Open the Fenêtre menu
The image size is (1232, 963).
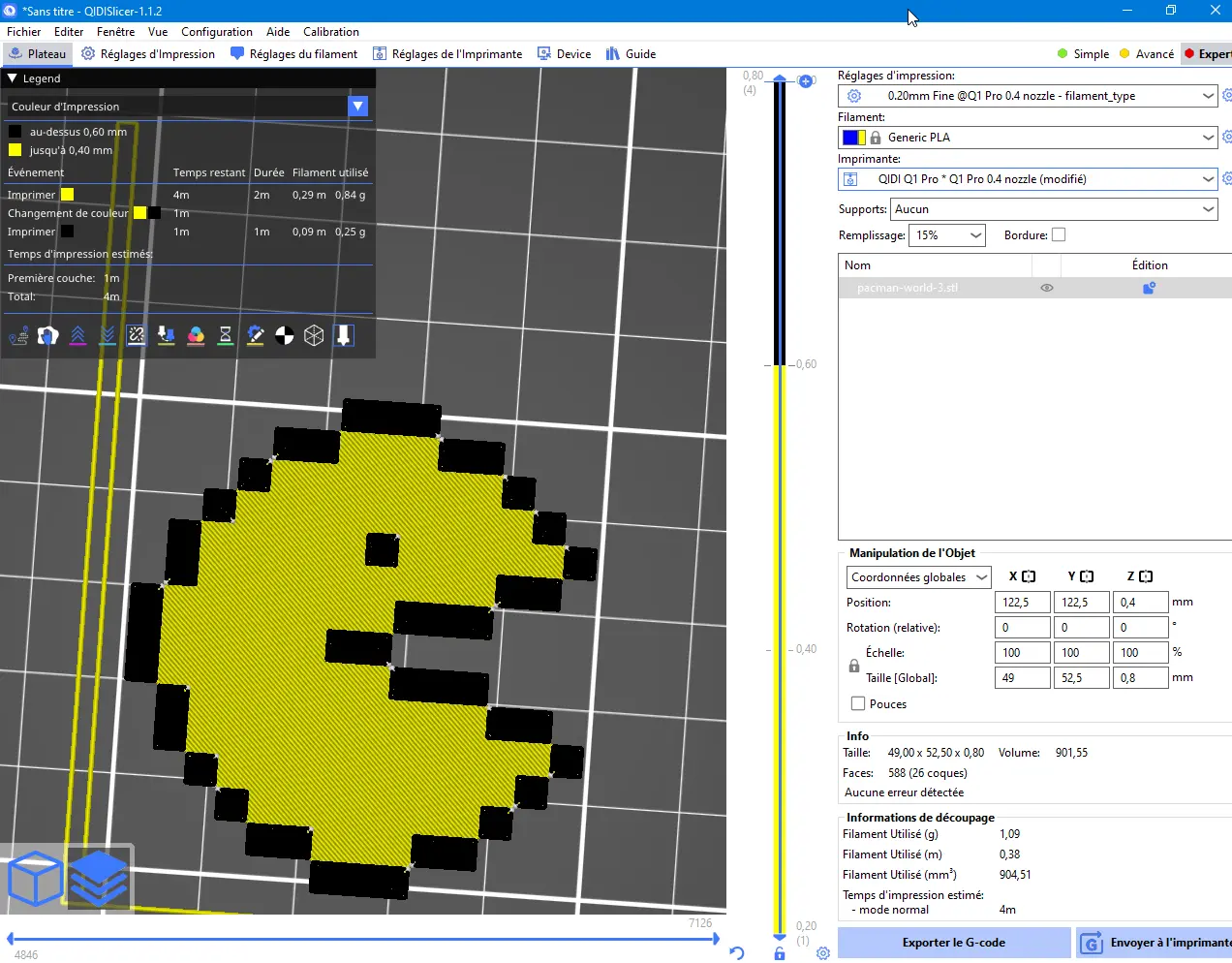point(115,32)
